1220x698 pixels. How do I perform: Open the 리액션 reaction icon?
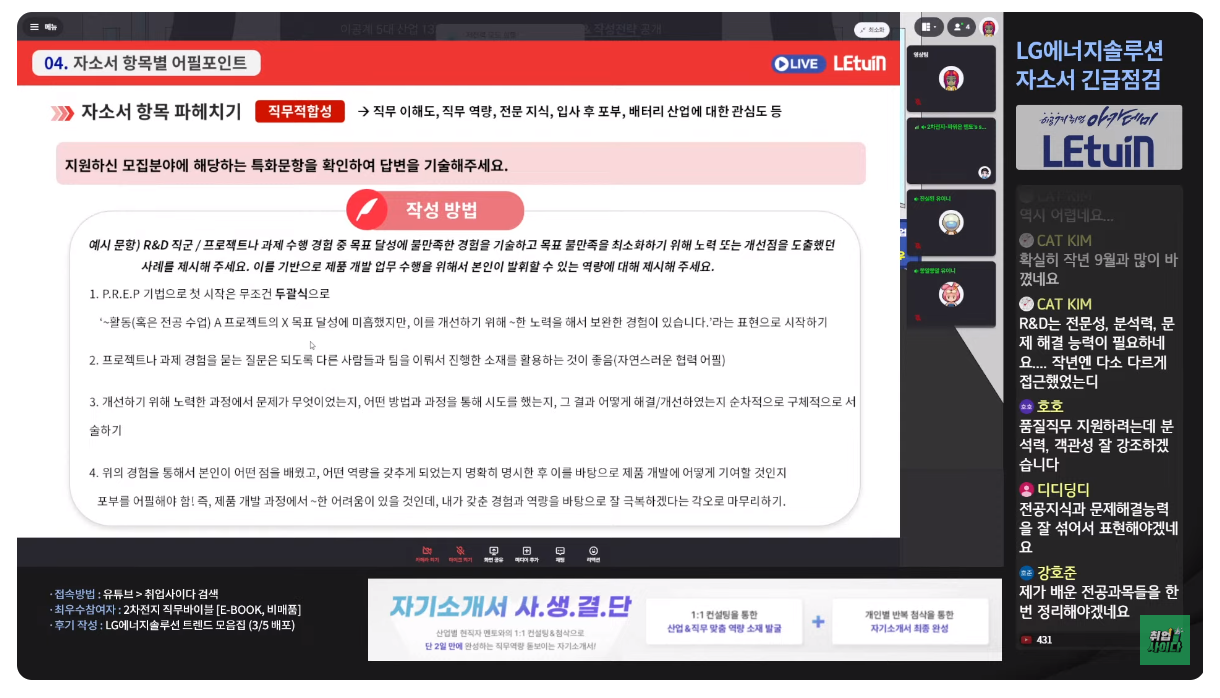point(593,553)
